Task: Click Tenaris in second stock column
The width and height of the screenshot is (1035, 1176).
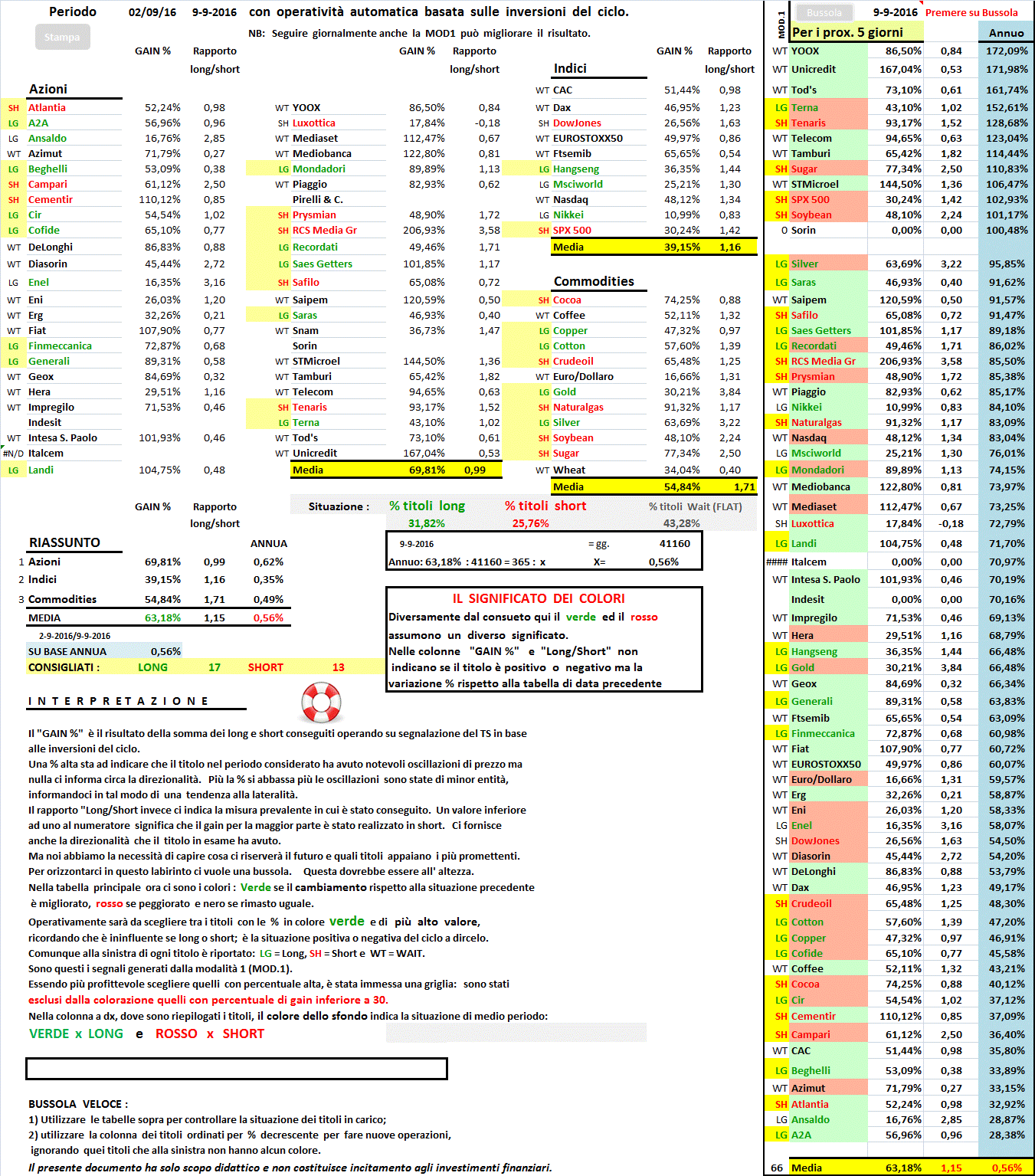Action: (310, 407)
